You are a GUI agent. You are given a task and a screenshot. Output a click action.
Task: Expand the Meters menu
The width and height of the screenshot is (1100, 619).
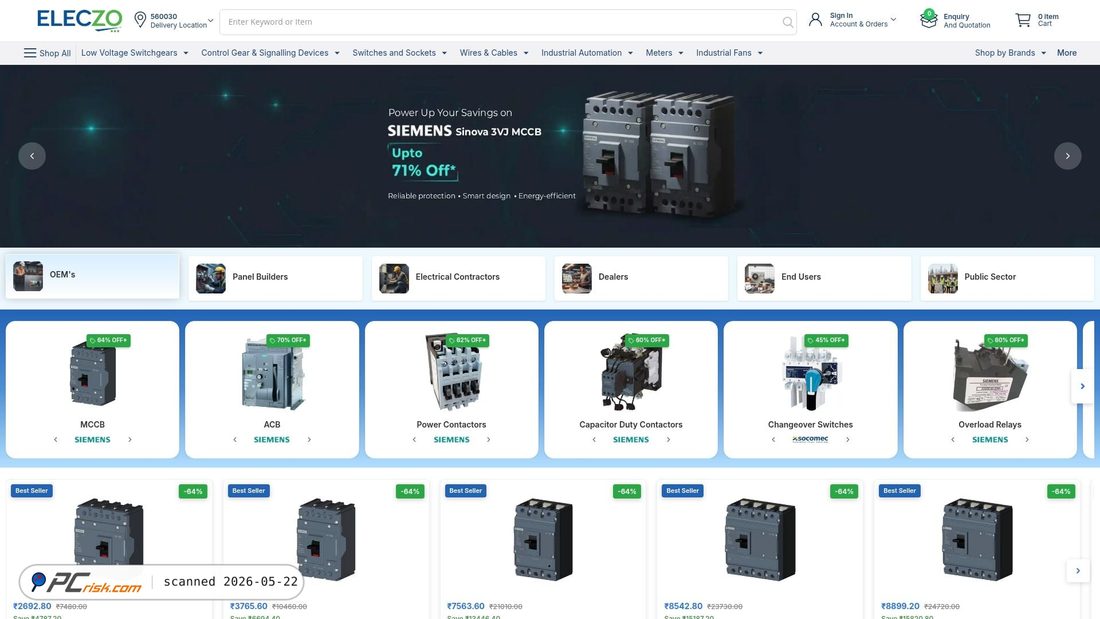coord(664,53)
